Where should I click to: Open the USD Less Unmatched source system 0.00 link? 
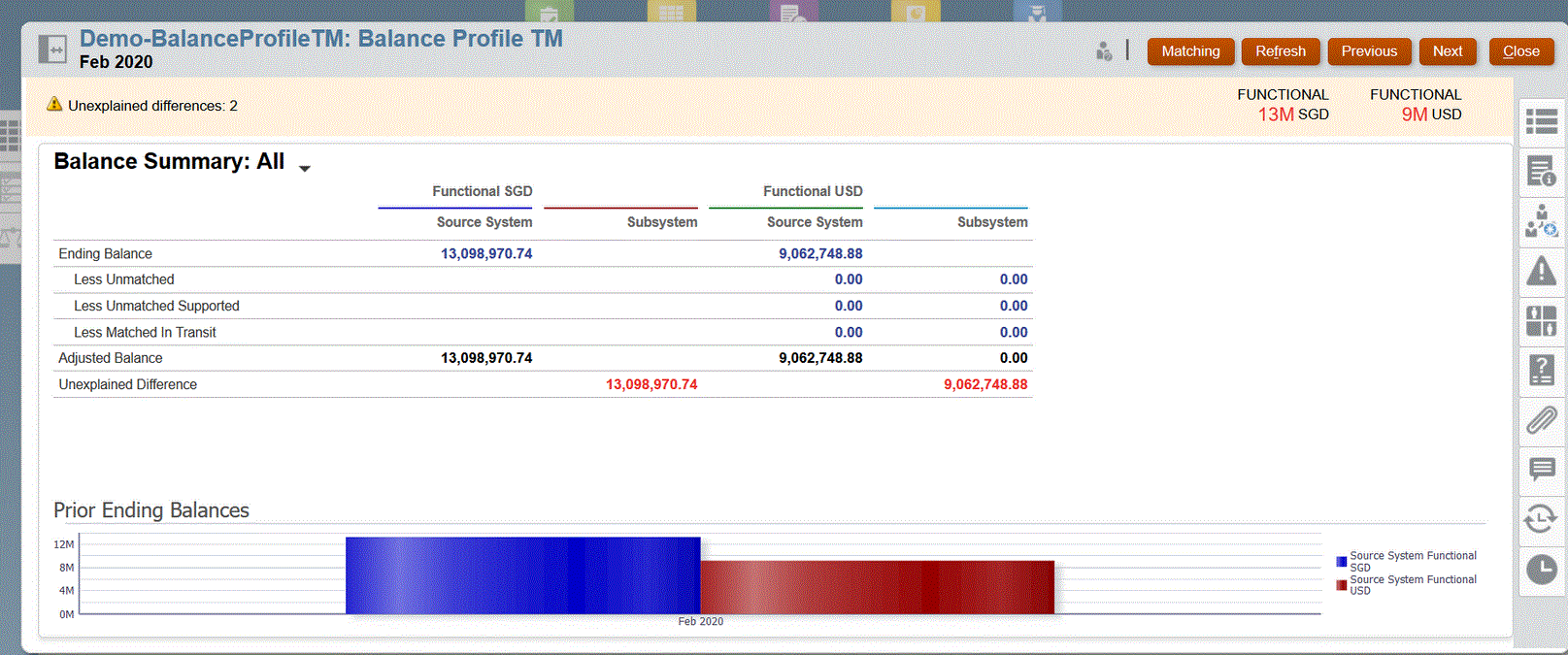coord(848,279)
